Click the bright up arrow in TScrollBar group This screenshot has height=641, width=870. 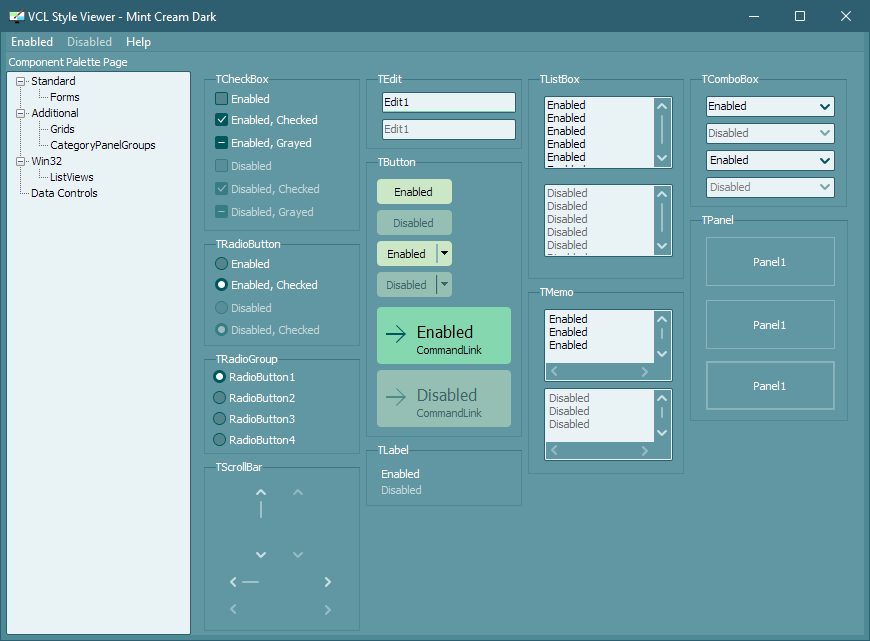(261, 492)
